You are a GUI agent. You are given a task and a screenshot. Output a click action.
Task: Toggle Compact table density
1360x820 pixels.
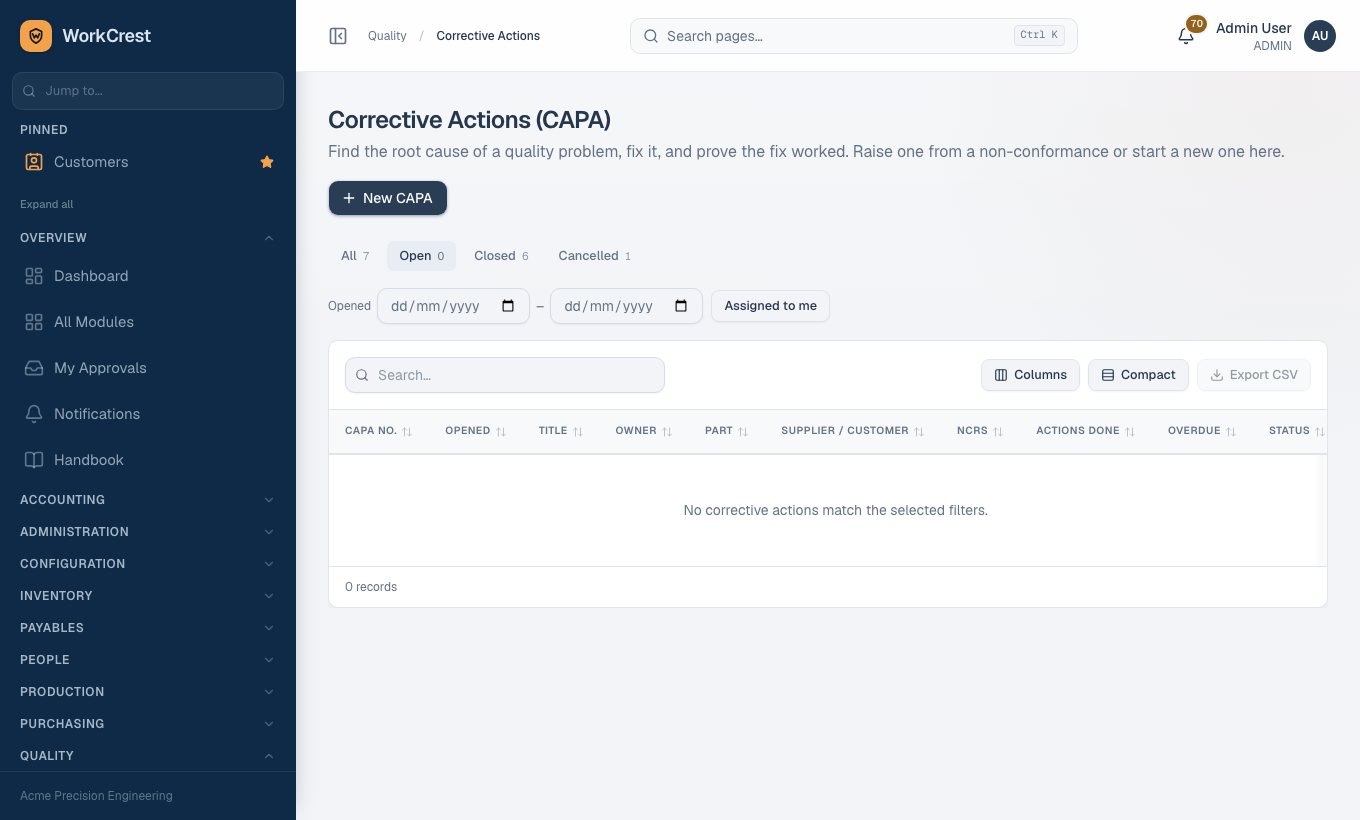coord(1138,375)
